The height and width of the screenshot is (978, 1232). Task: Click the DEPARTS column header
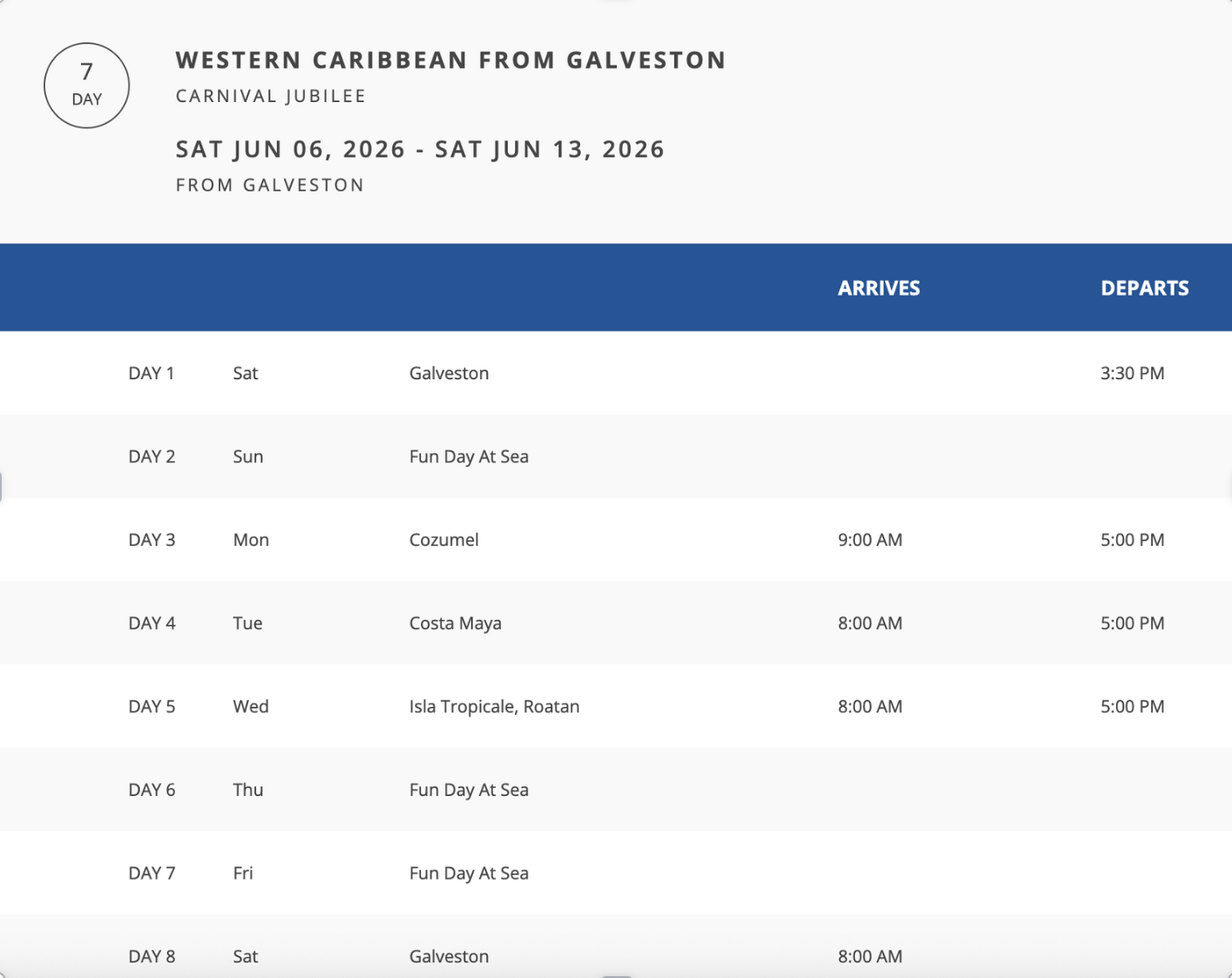pyautogui.click(x=1144, y=289)
